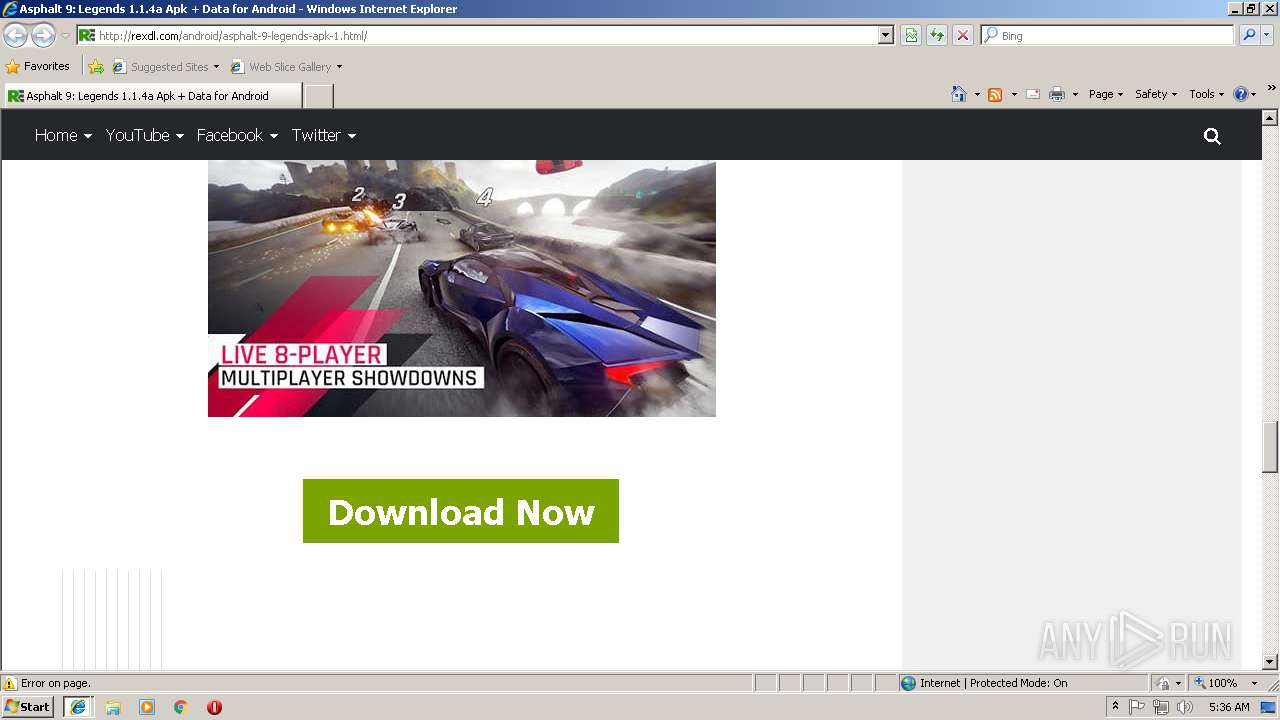Click the 5:36 AM clock
Screen dimensions: 1280x720
pyautogui.click(x=1228, y=707)
